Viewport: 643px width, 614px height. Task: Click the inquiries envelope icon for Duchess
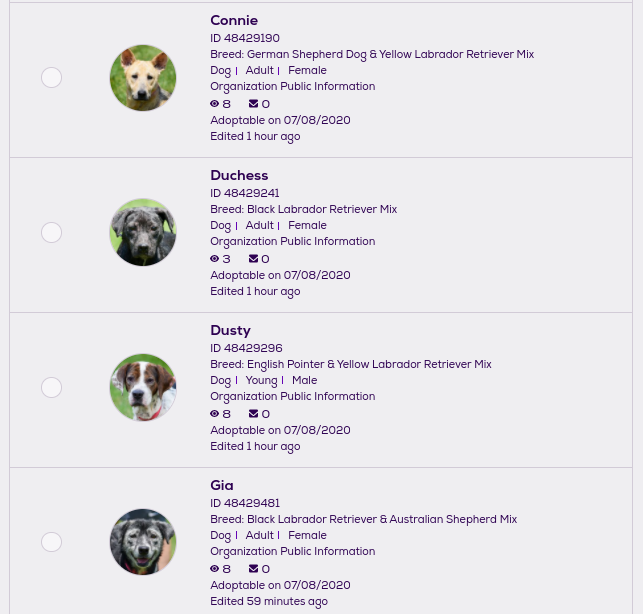(x=254, y=259)
